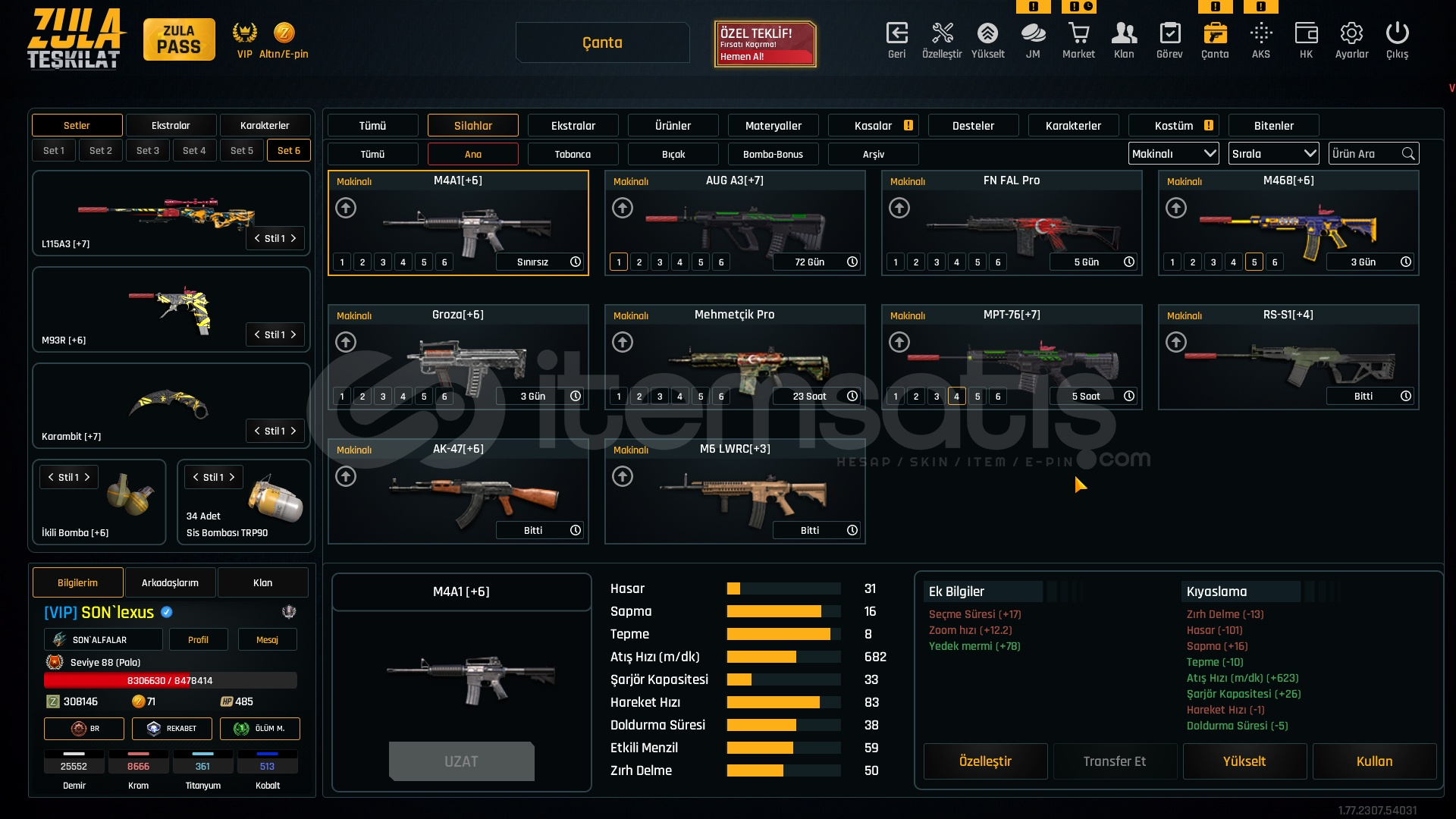Viewport: 1456px width, 819px height.
Task: Click the ZULA PASS badge
Action: point(179,39)
